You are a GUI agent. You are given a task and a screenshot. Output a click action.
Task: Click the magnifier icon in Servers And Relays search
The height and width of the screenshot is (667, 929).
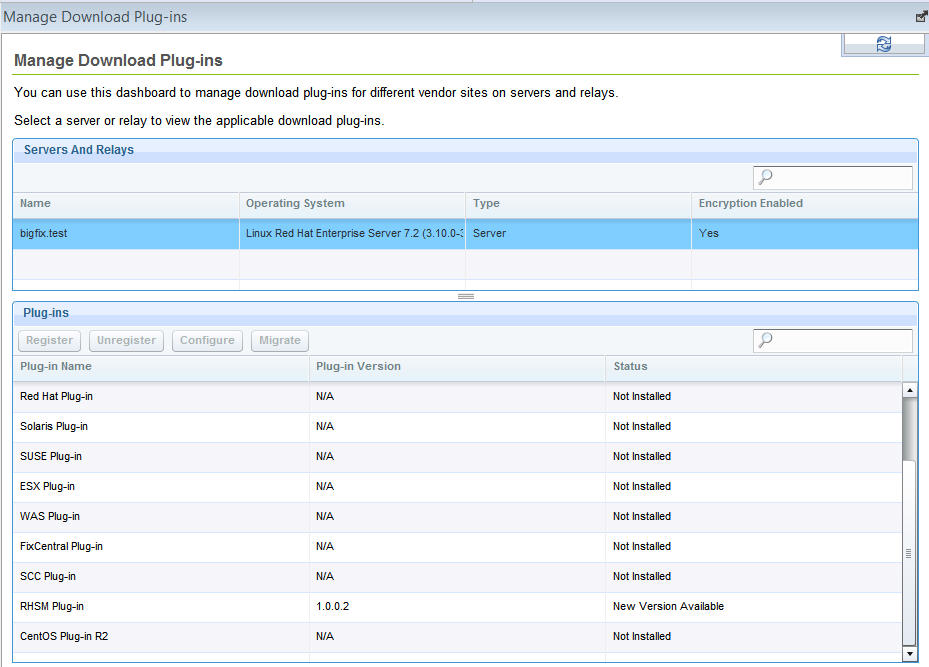tap(764, 177)
